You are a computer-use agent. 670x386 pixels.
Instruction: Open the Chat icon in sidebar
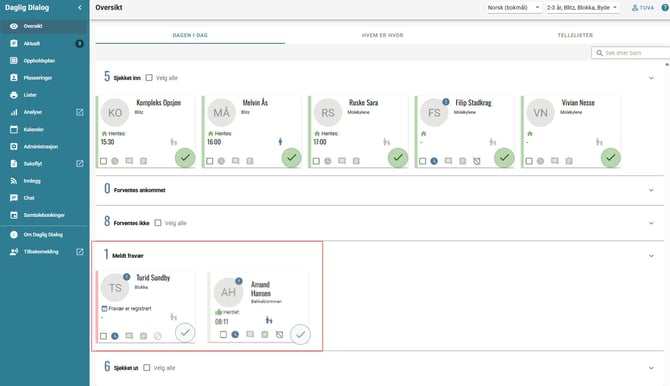[14, 198]
